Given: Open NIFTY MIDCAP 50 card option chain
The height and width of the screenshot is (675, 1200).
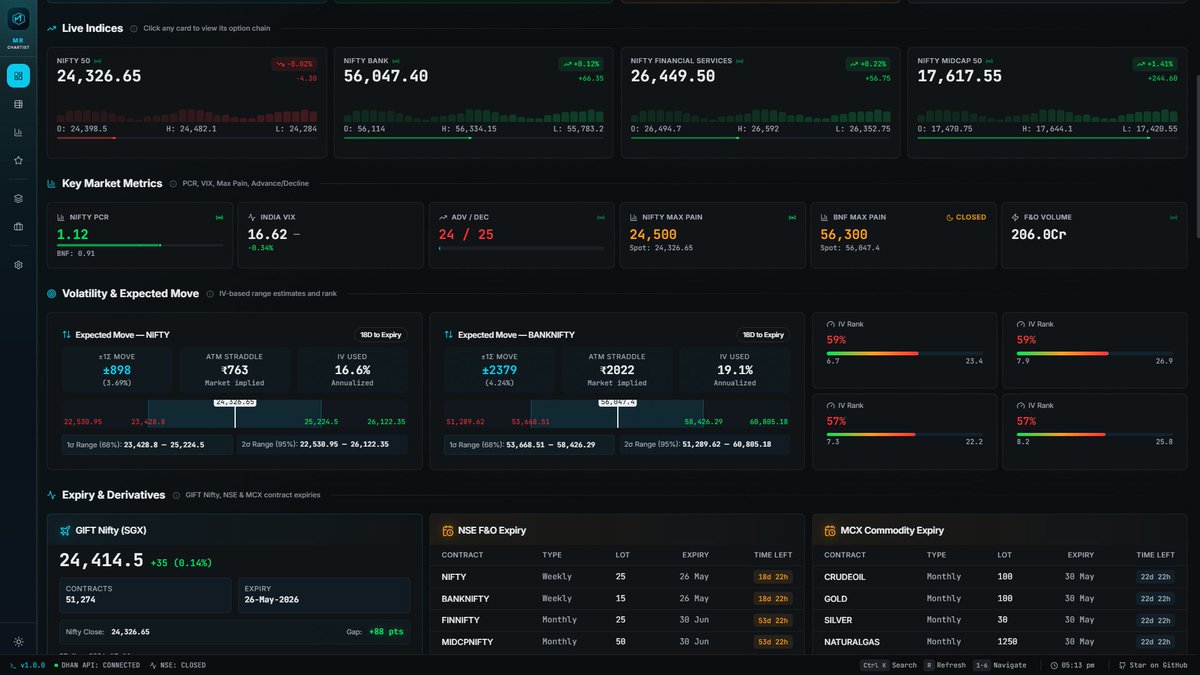Looking at the screenshot, I should pos(1047,103).
